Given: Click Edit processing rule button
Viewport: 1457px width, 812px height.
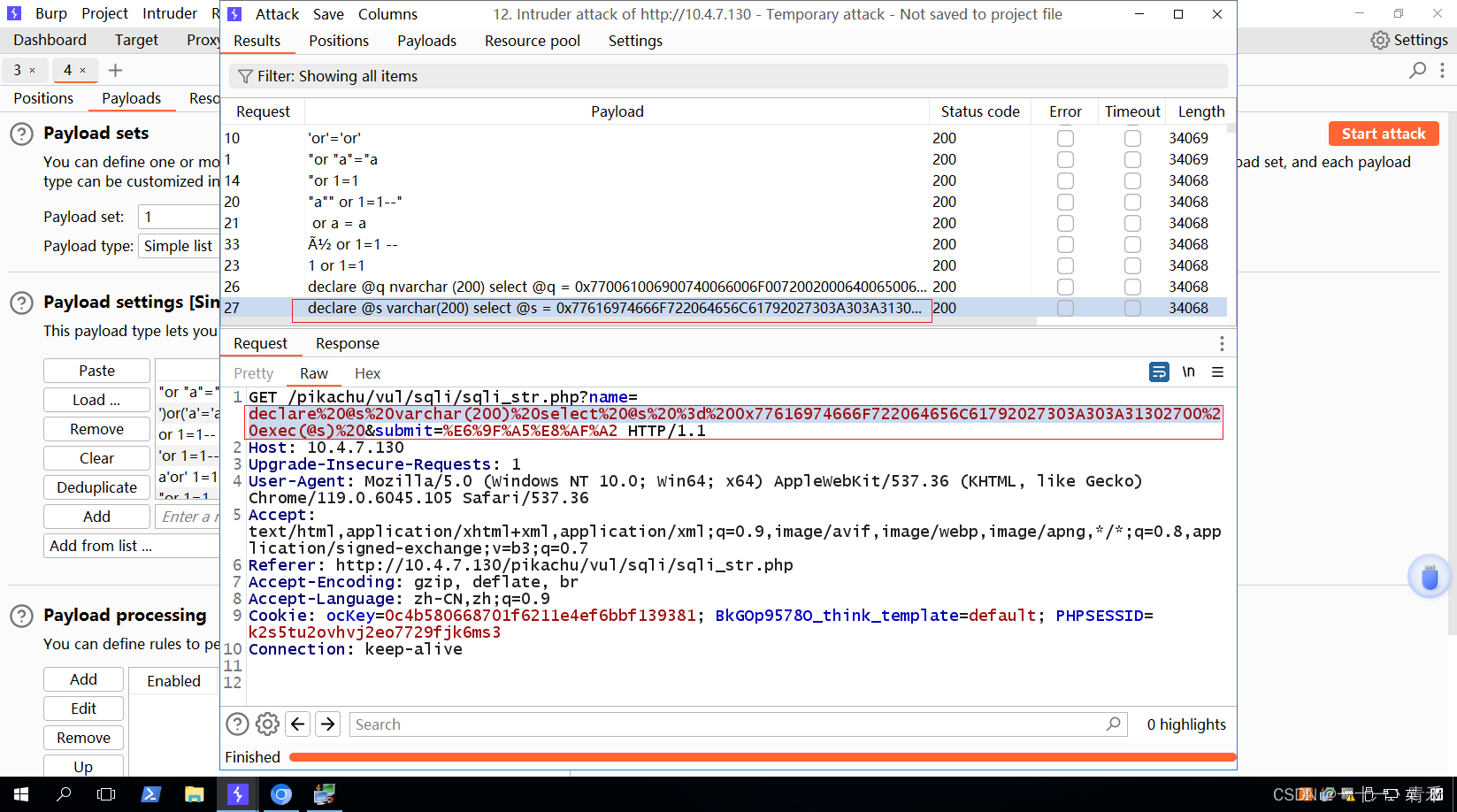Looking at the screenshot, I should tap(83, 709).
